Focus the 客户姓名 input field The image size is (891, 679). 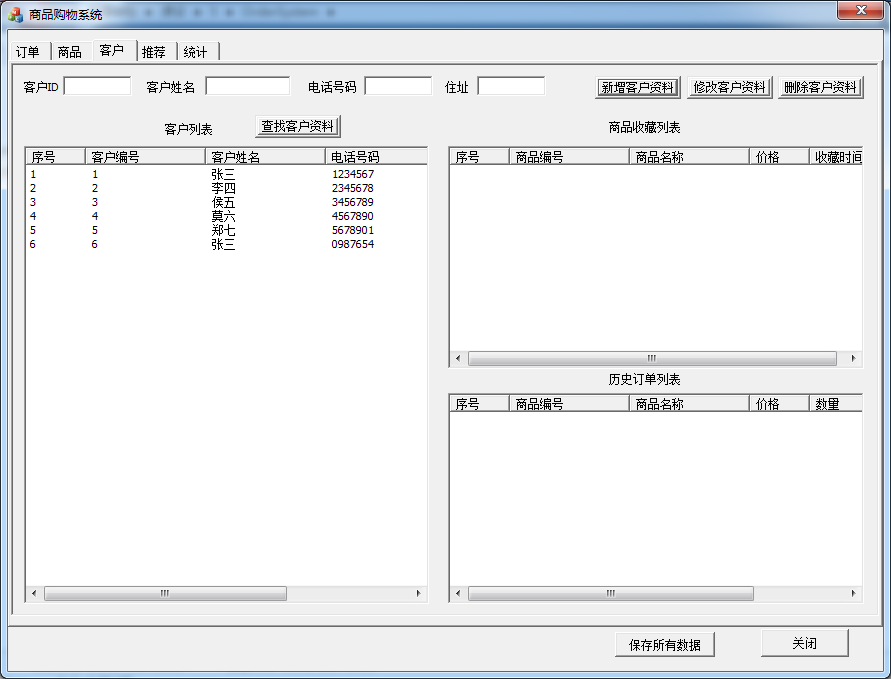click(x=248, y=86)
